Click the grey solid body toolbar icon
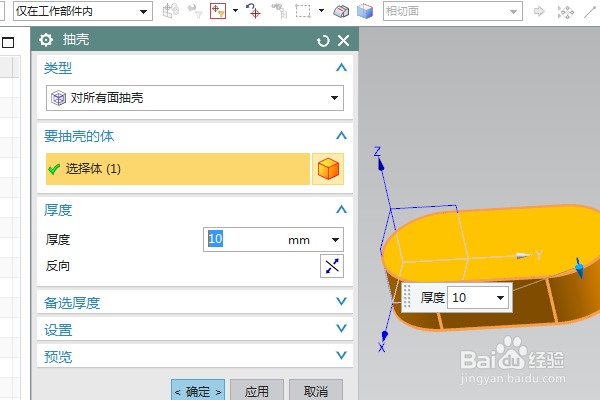 [x=341, y=11]
